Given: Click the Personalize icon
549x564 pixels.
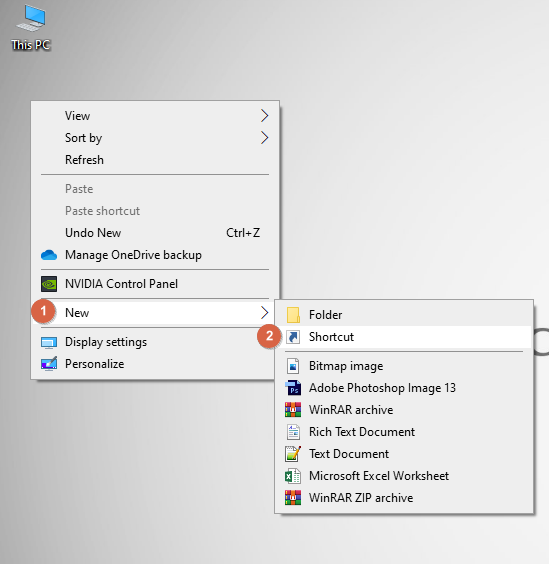Looking at the screenshot, I should 49,364.
